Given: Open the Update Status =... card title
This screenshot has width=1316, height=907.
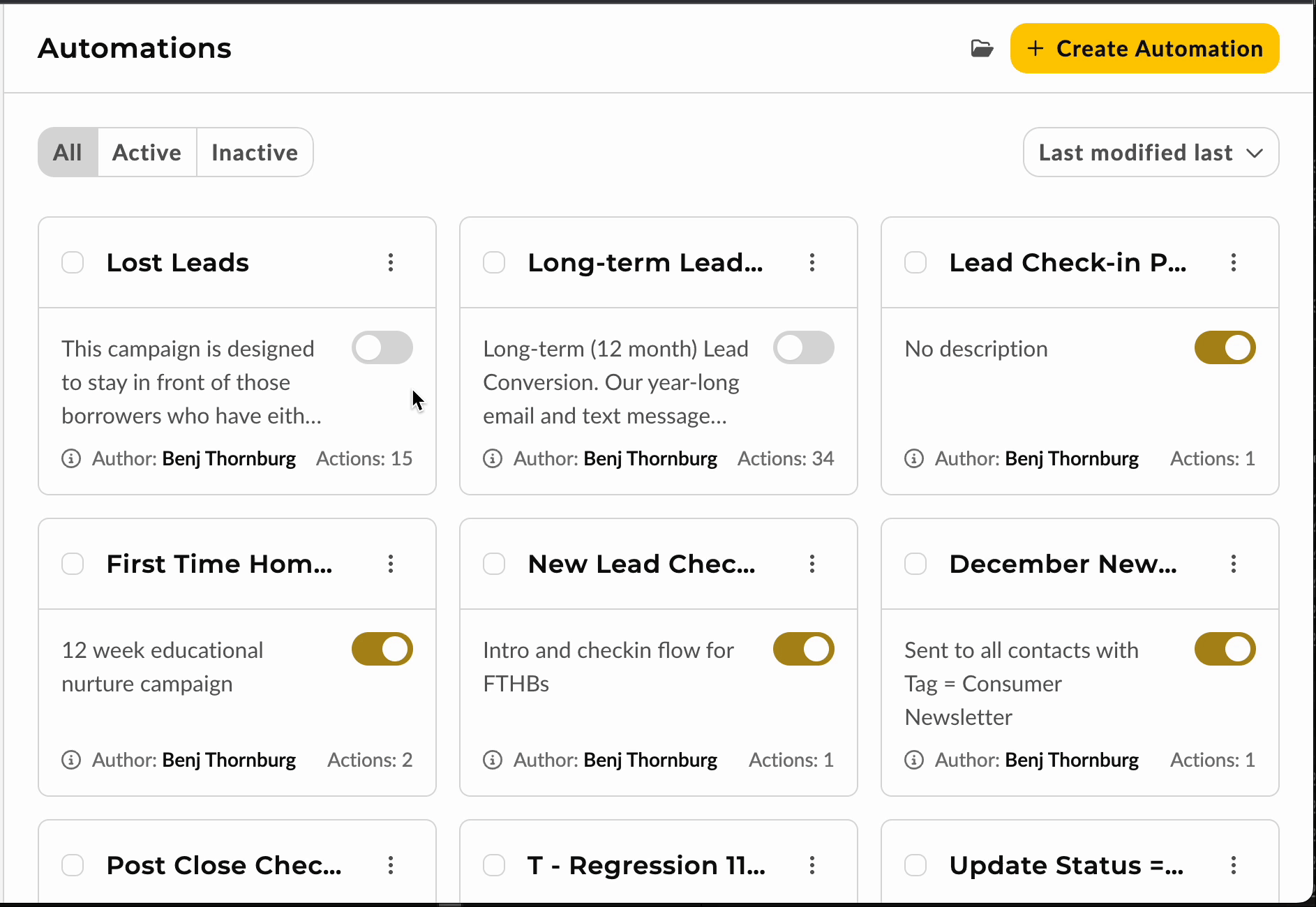Looking at the screenshot, I should 1066,865.
